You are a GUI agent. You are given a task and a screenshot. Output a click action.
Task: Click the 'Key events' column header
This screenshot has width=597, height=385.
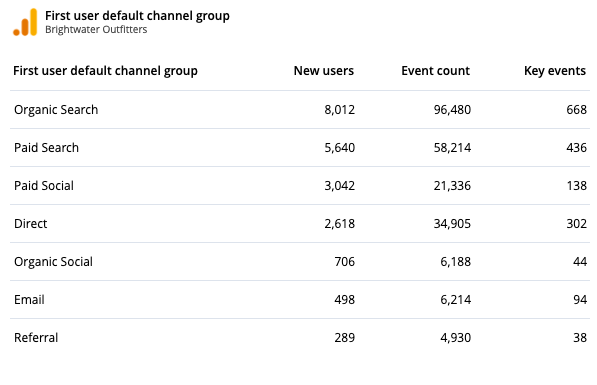click(555, 71)
